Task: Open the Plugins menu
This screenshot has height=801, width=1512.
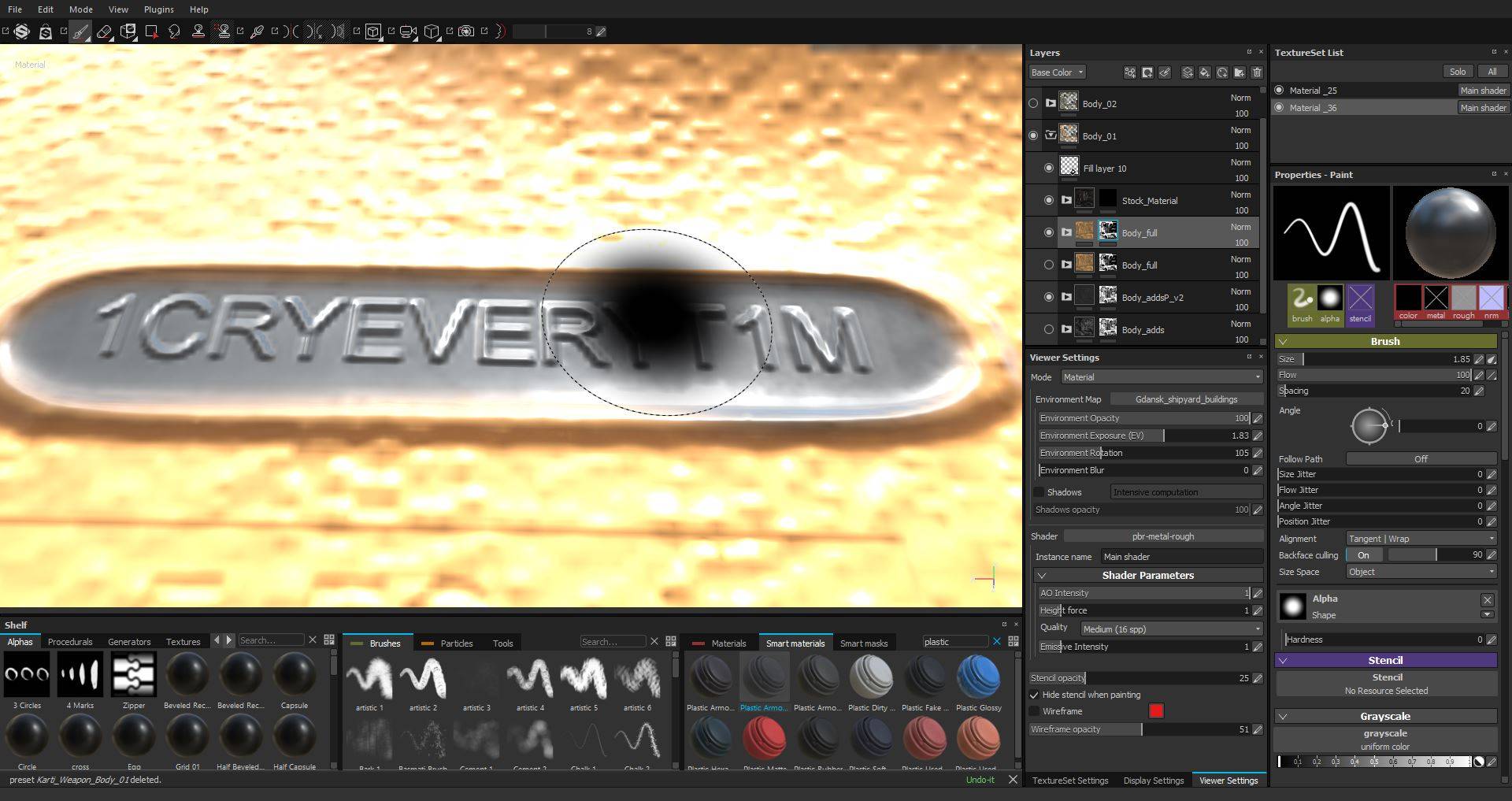Action: click(158, 9)
